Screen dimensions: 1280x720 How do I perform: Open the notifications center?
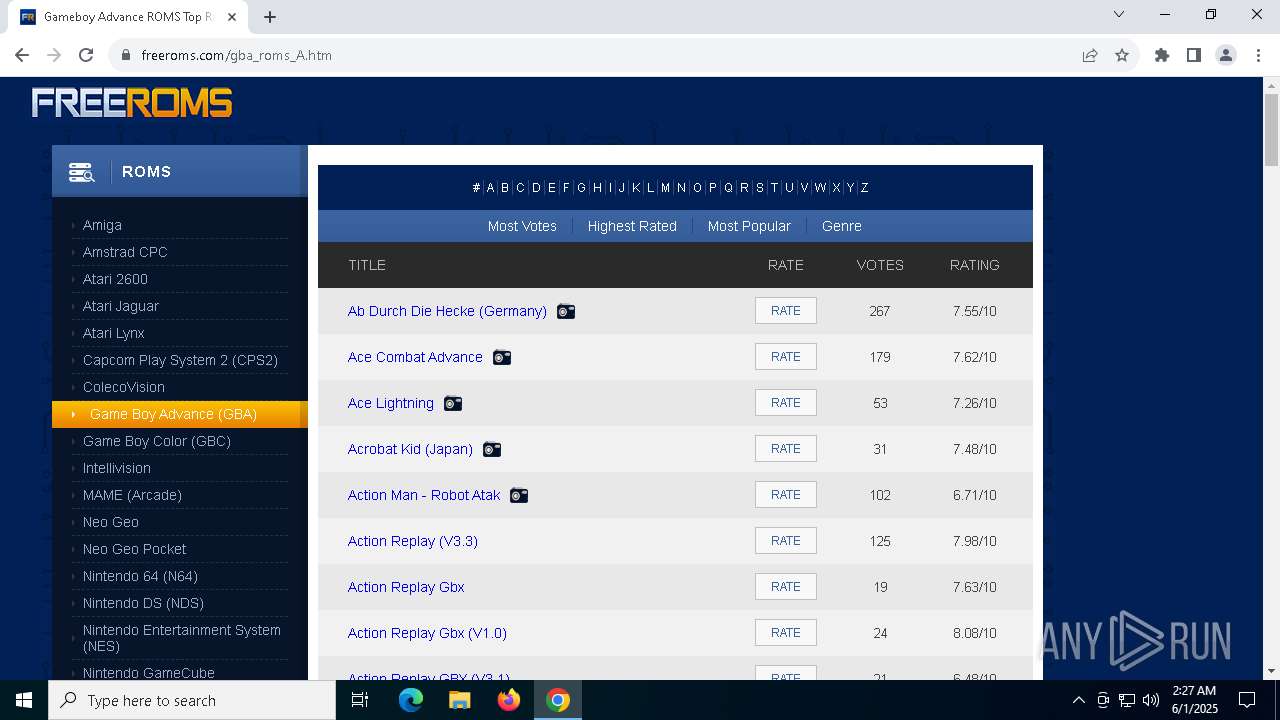[x=1247, y=700]
